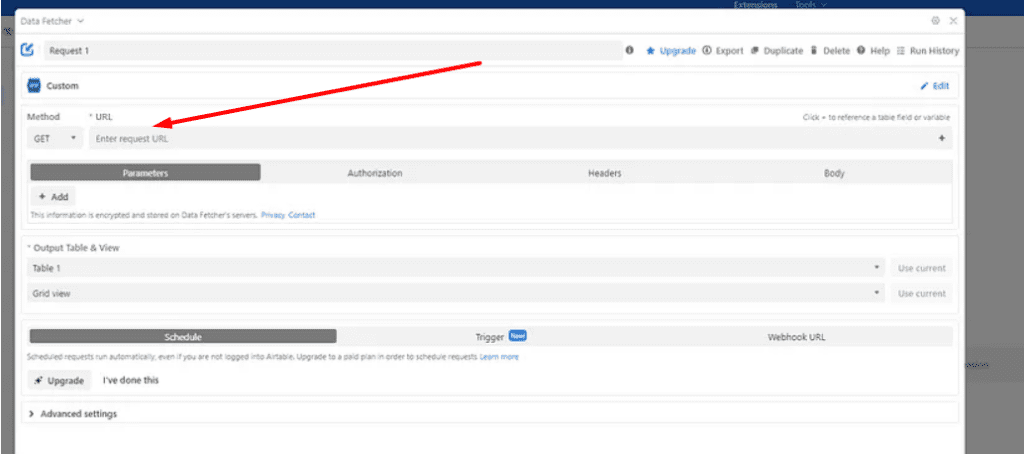
Task: Switch to the Authorization tab
Action: pyautogui.click(x=375, y=173)
